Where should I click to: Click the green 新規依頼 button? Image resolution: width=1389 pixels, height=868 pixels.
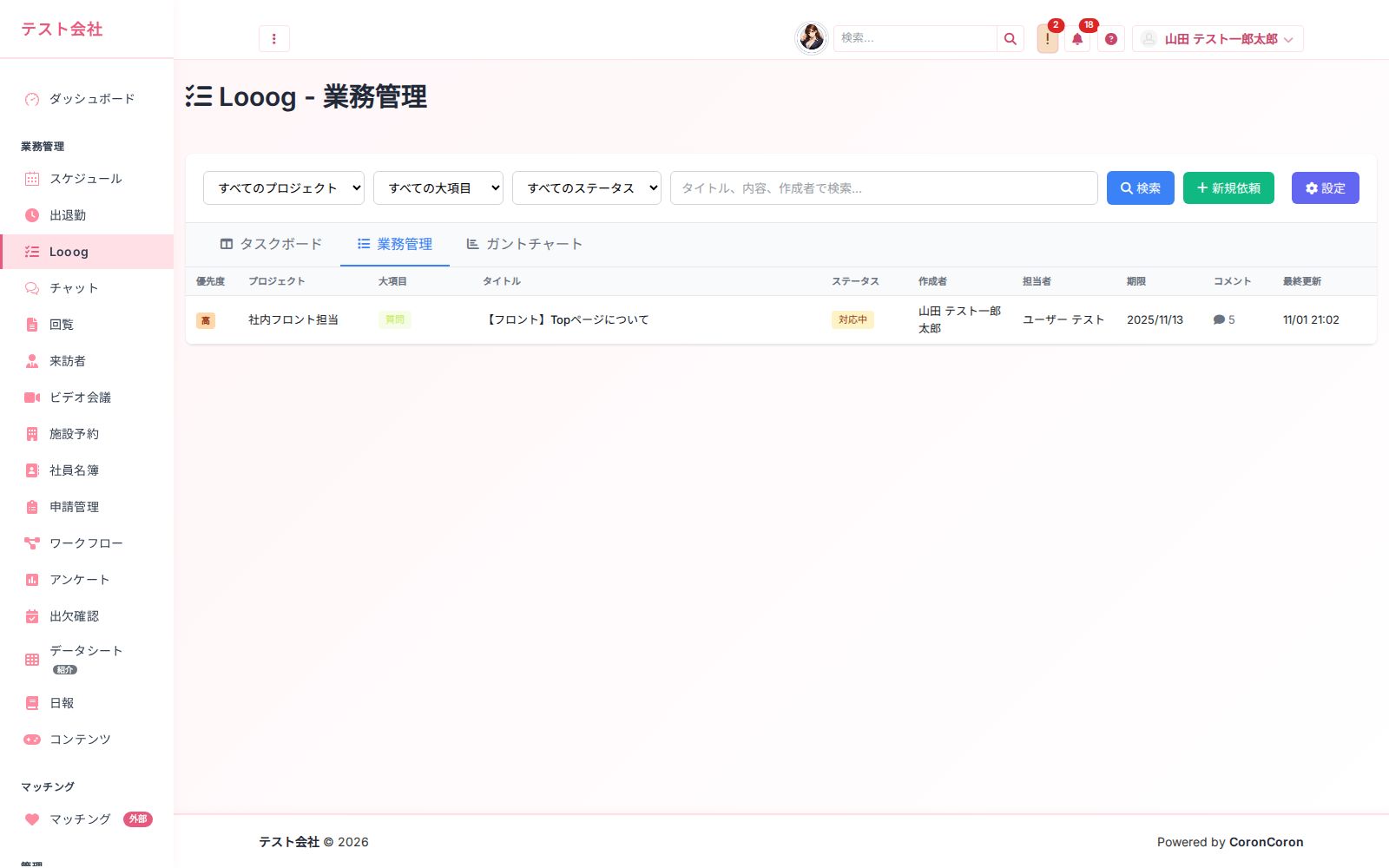tap(1228, 188)
